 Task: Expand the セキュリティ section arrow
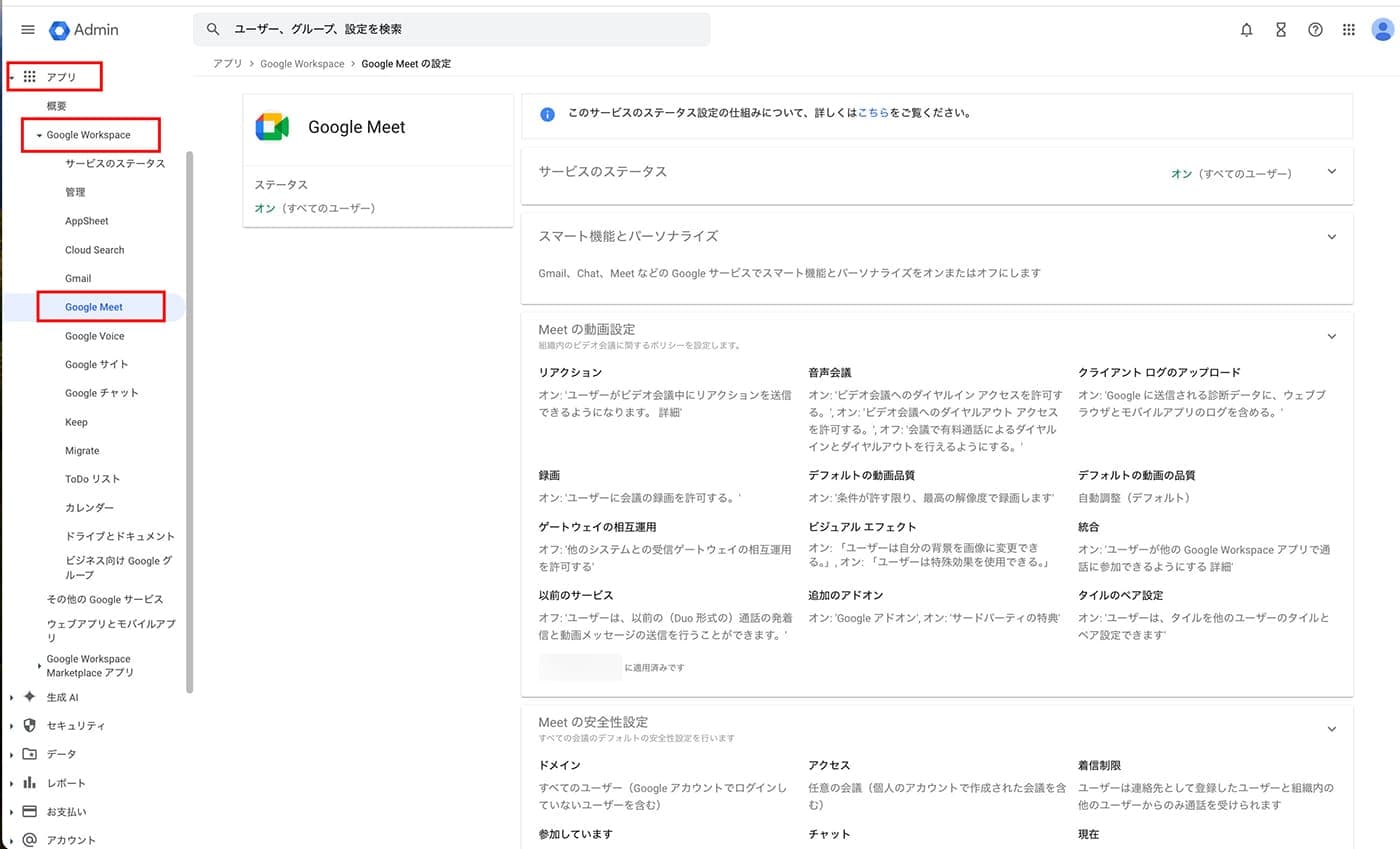coord(12,726)
